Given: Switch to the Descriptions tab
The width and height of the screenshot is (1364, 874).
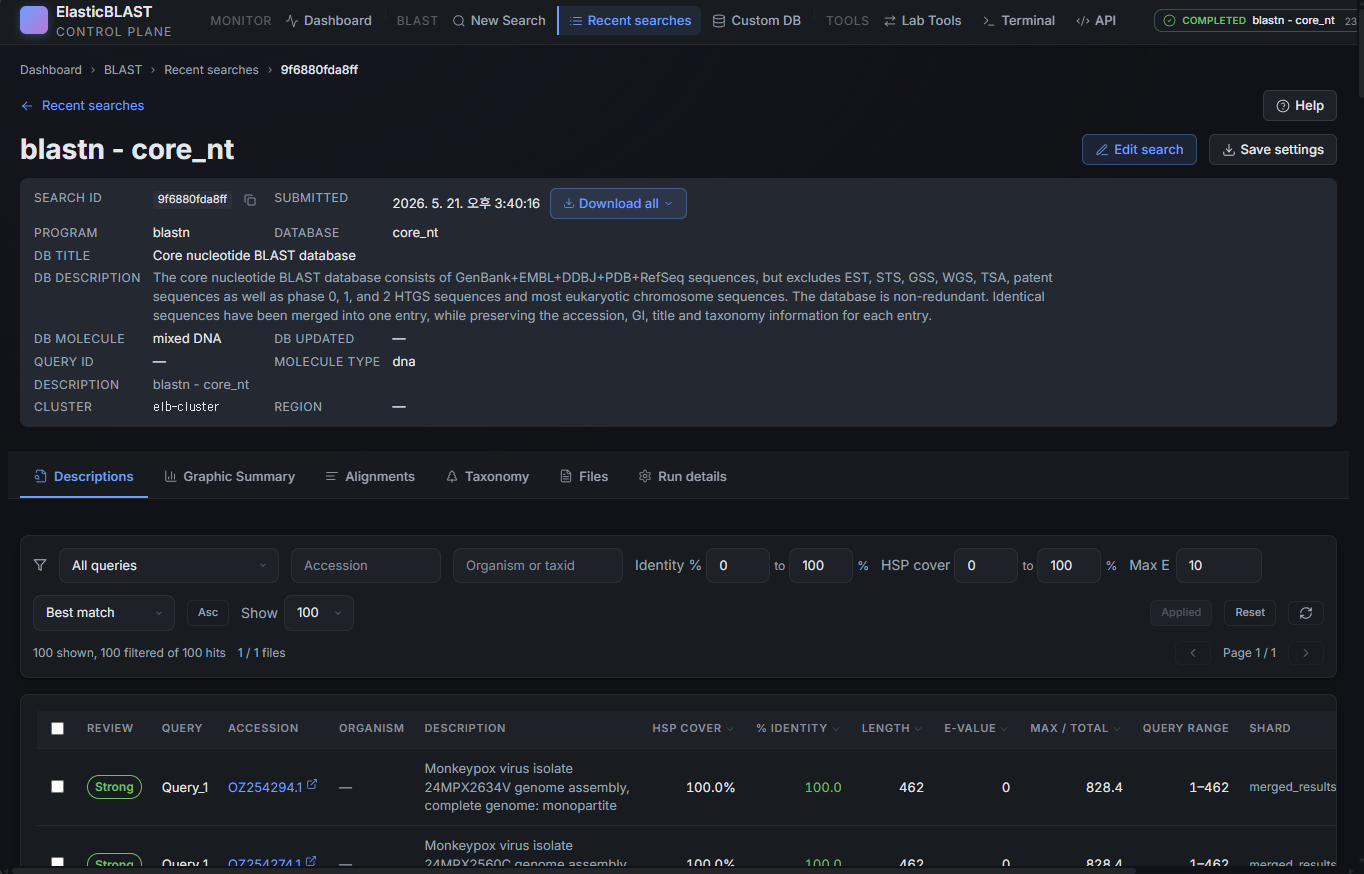Looking at the screenshot, I should coord(84,477).
